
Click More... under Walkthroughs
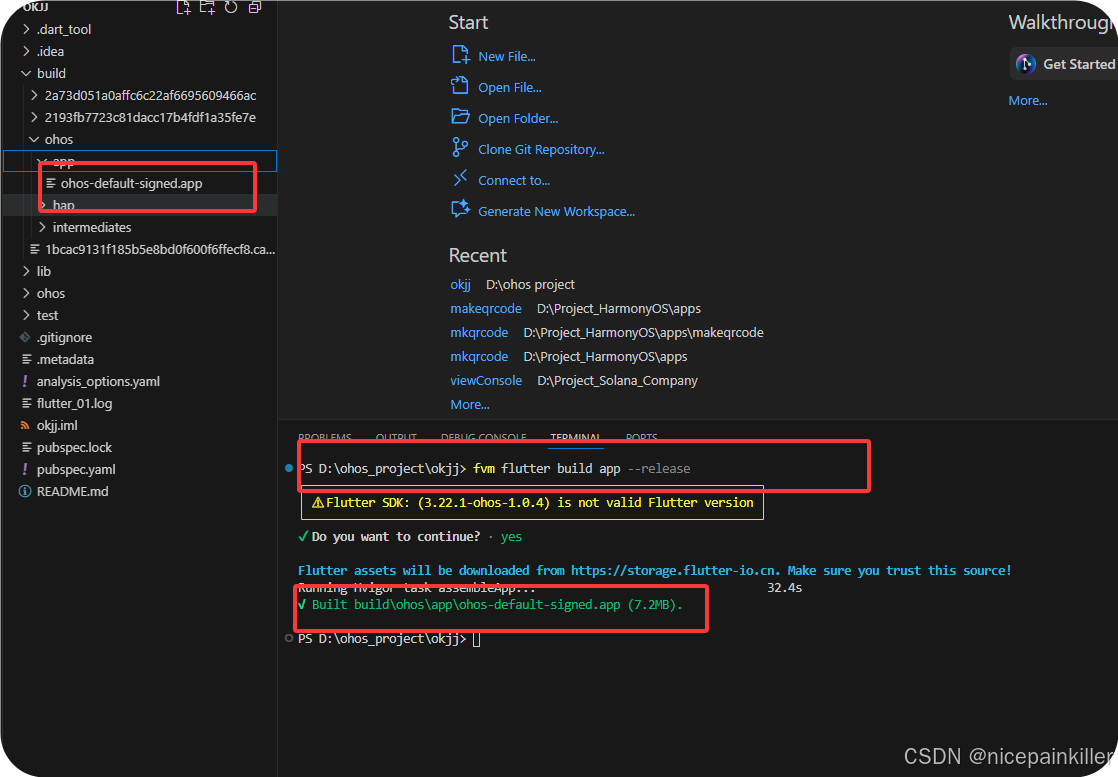(1027, 101)
